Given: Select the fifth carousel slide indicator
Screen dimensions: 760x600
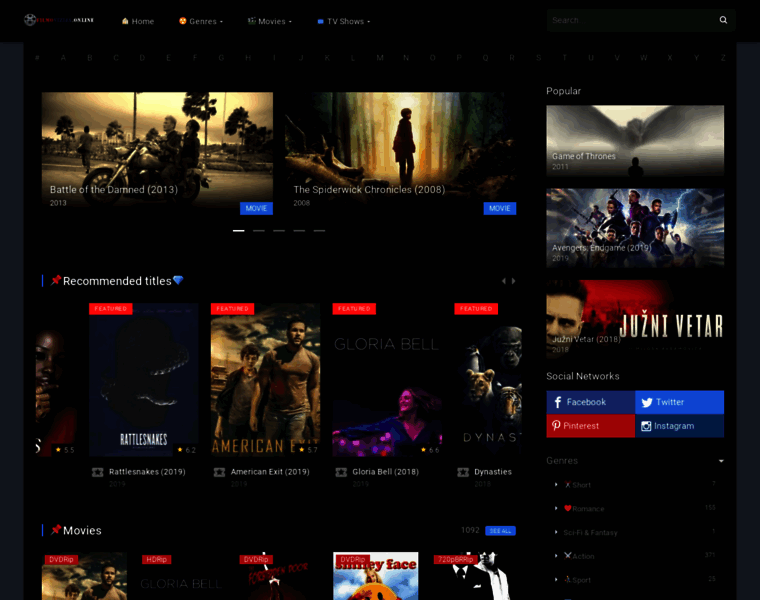Looking at the screenshot, I should pos(319,231).
